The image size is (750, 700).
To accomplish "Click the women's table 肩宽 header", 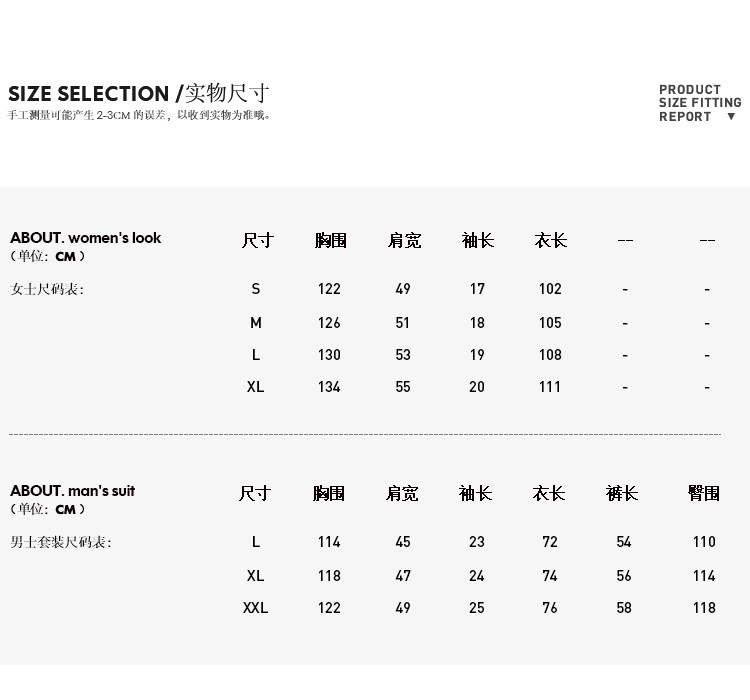I will 404,241.
